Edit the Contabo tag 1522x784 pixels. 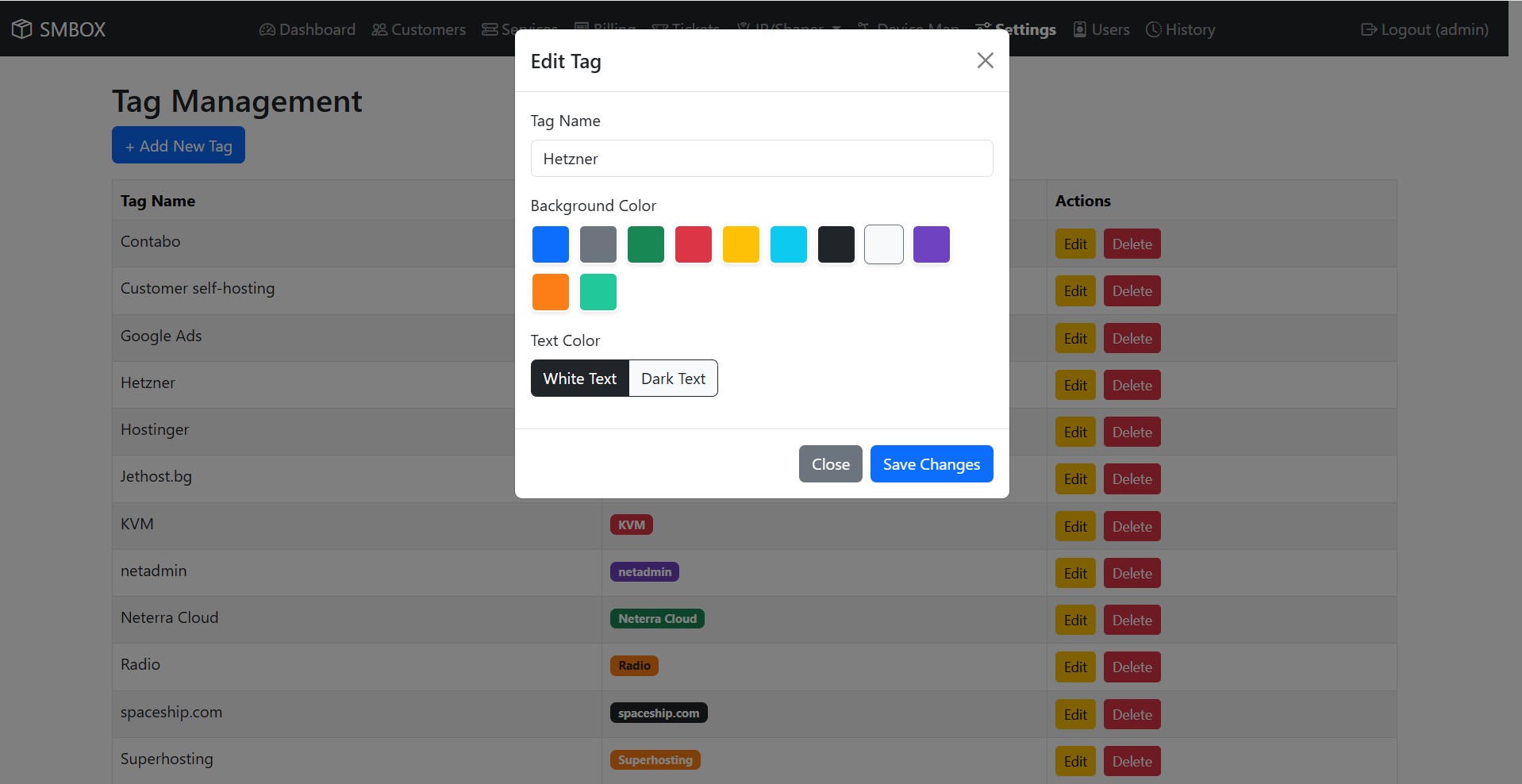[1075, 244]
